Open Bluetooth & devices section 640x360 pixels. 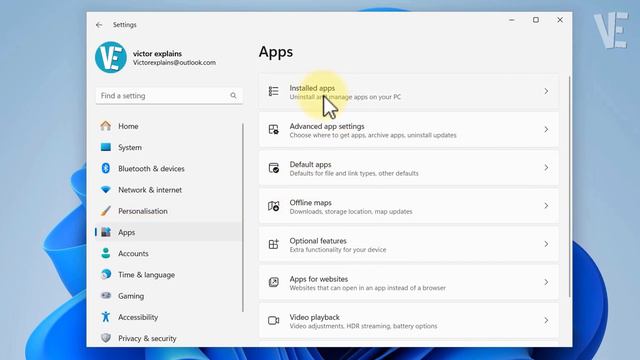click(151, 169)
